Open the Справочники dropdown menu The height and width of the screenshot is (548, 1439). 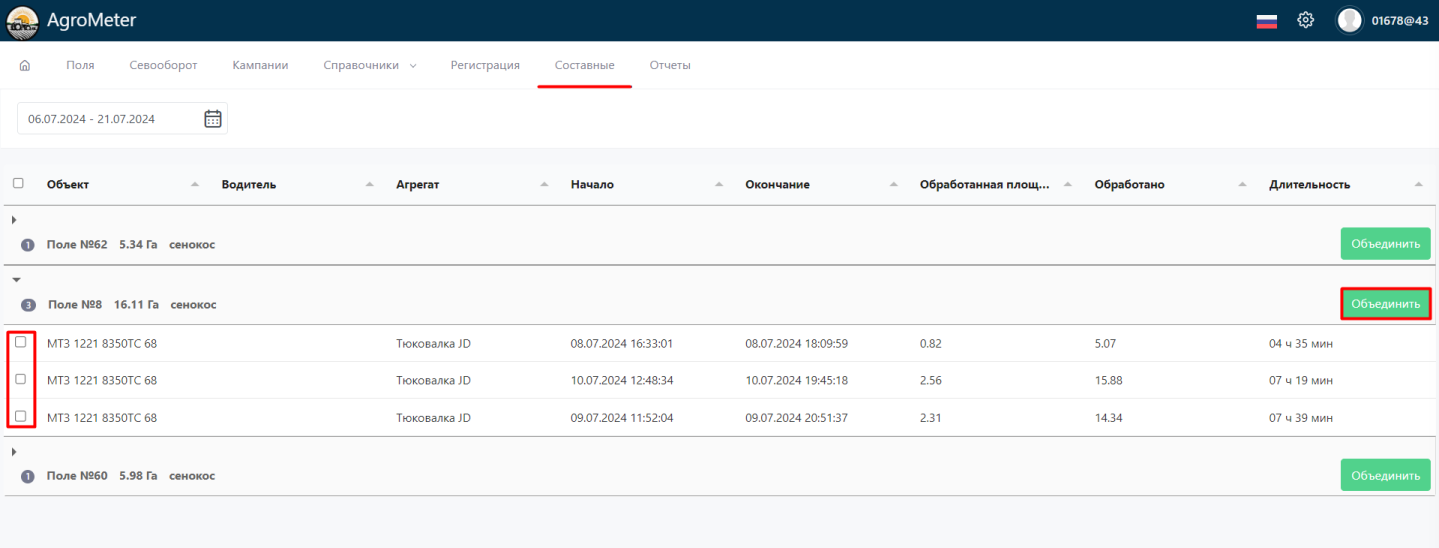pyautogui.click(x=369, y=66)
